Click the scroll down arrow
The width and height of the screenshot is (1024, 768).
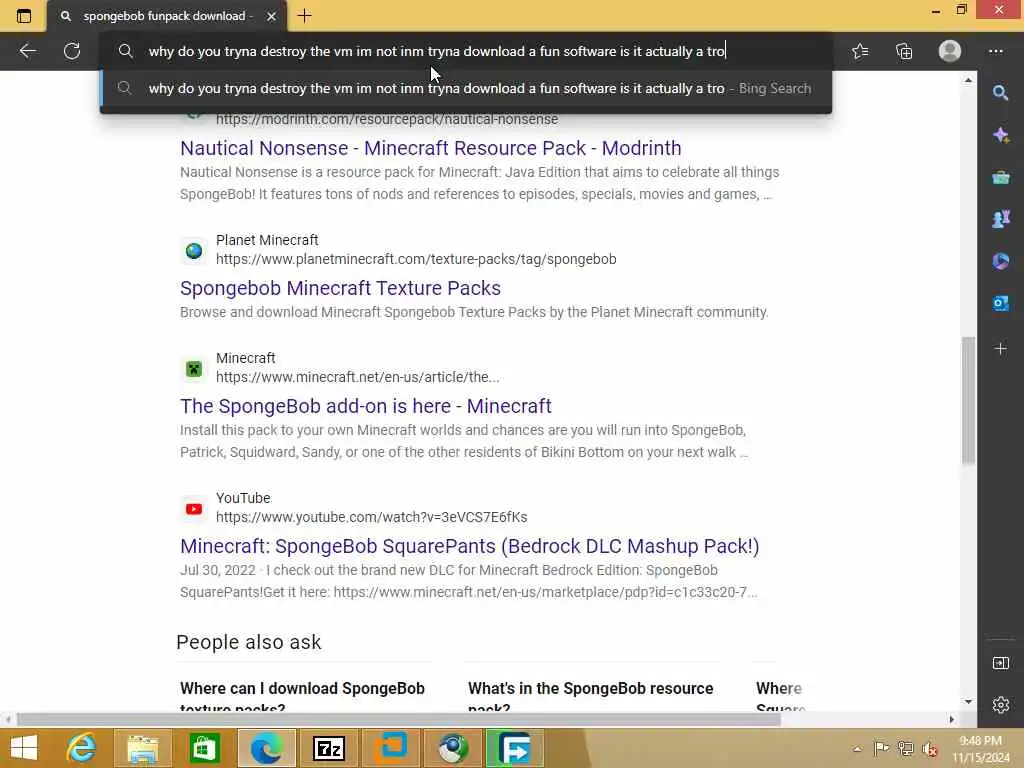pos(968,702)
